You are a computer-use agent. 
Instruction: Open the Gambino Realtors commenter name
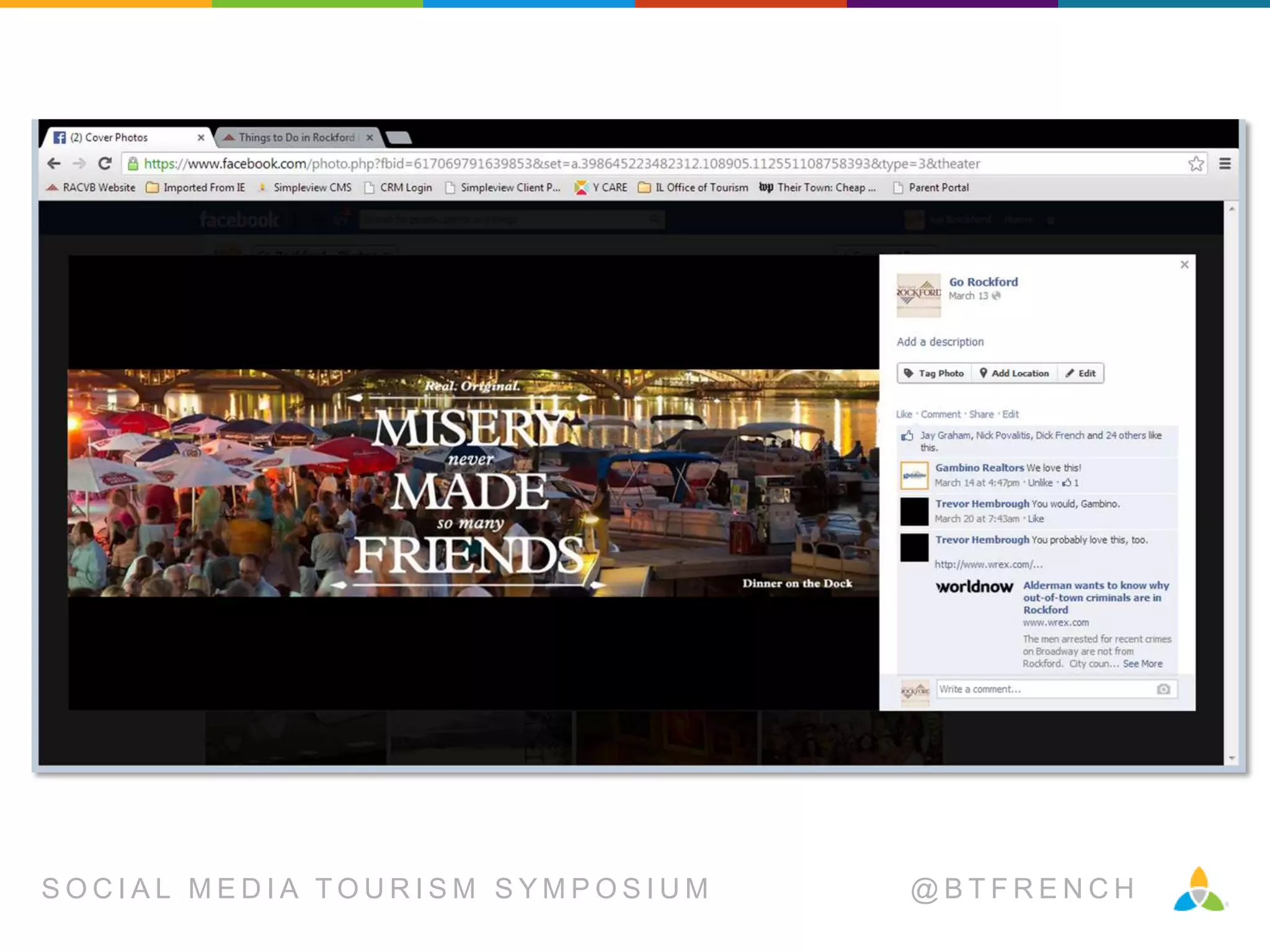click(979, 467)
